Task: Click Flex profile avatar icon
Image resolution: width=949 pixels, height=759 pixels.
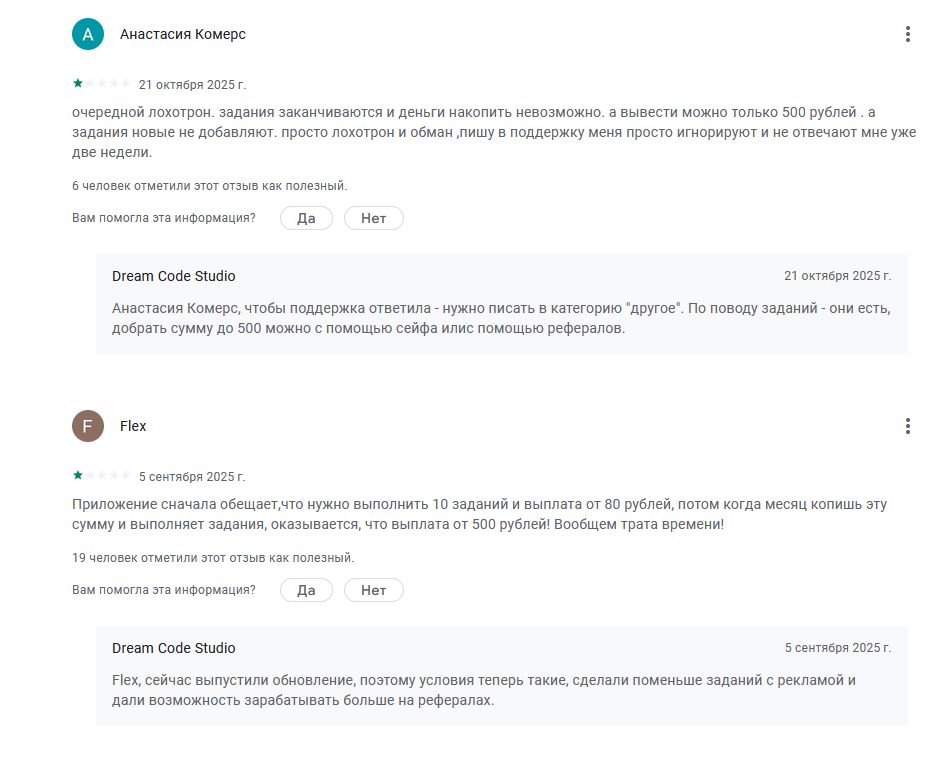Action: 88,425
